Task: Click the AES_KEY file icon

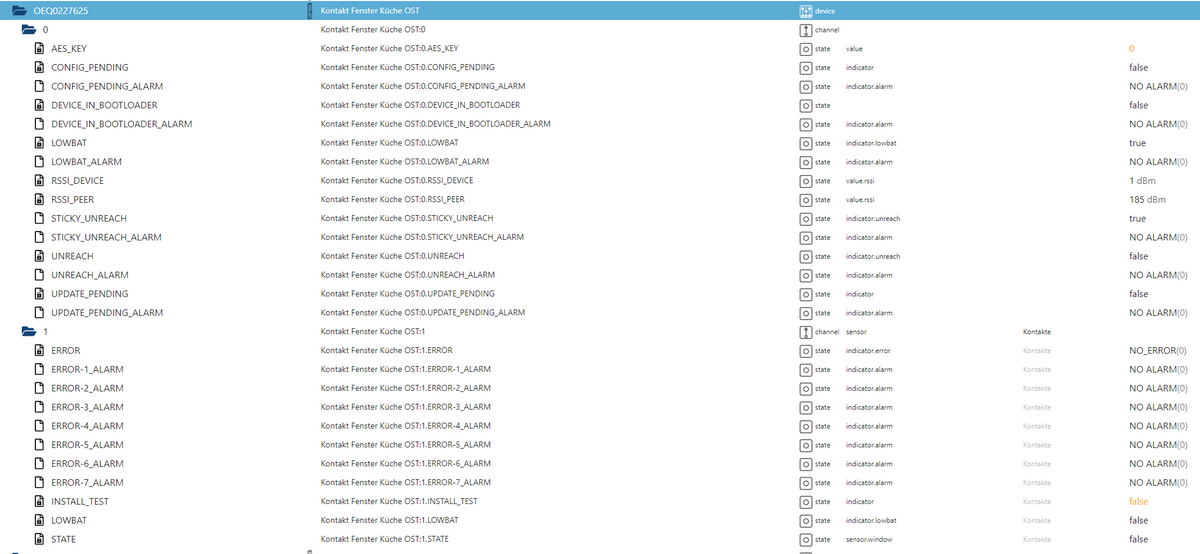Action: tap(40, 48)
